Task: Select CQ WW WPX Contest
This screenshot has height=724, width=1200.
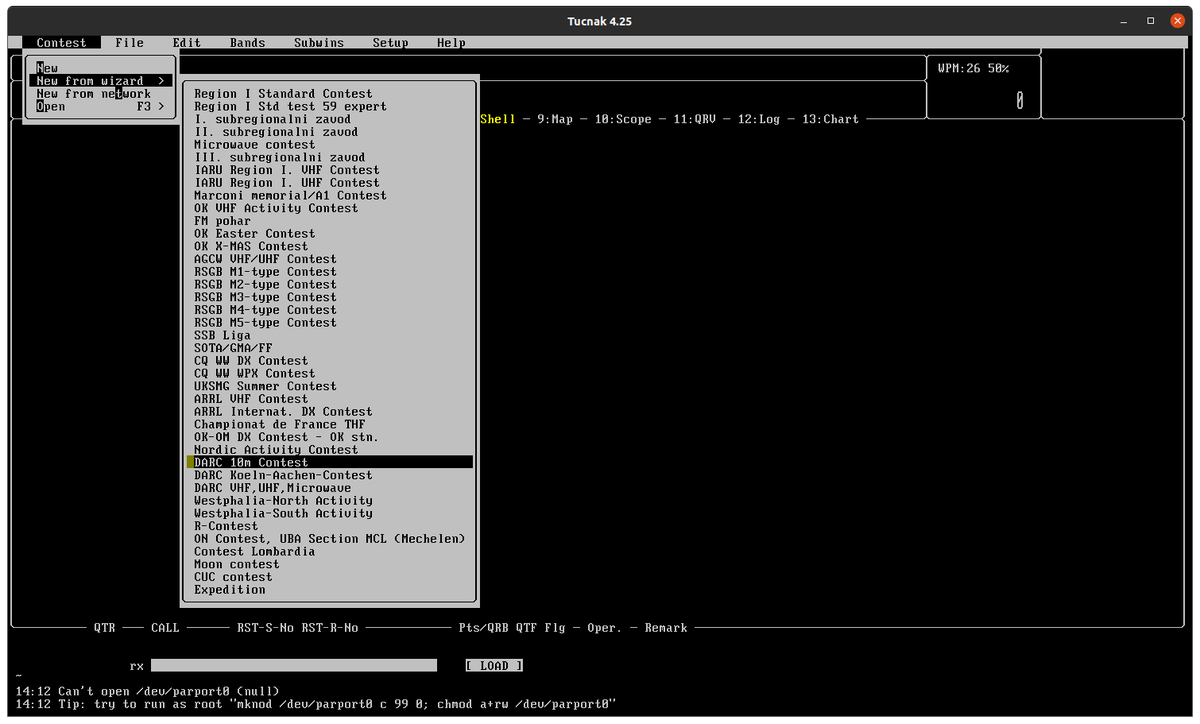Action: tap(329, 374)
